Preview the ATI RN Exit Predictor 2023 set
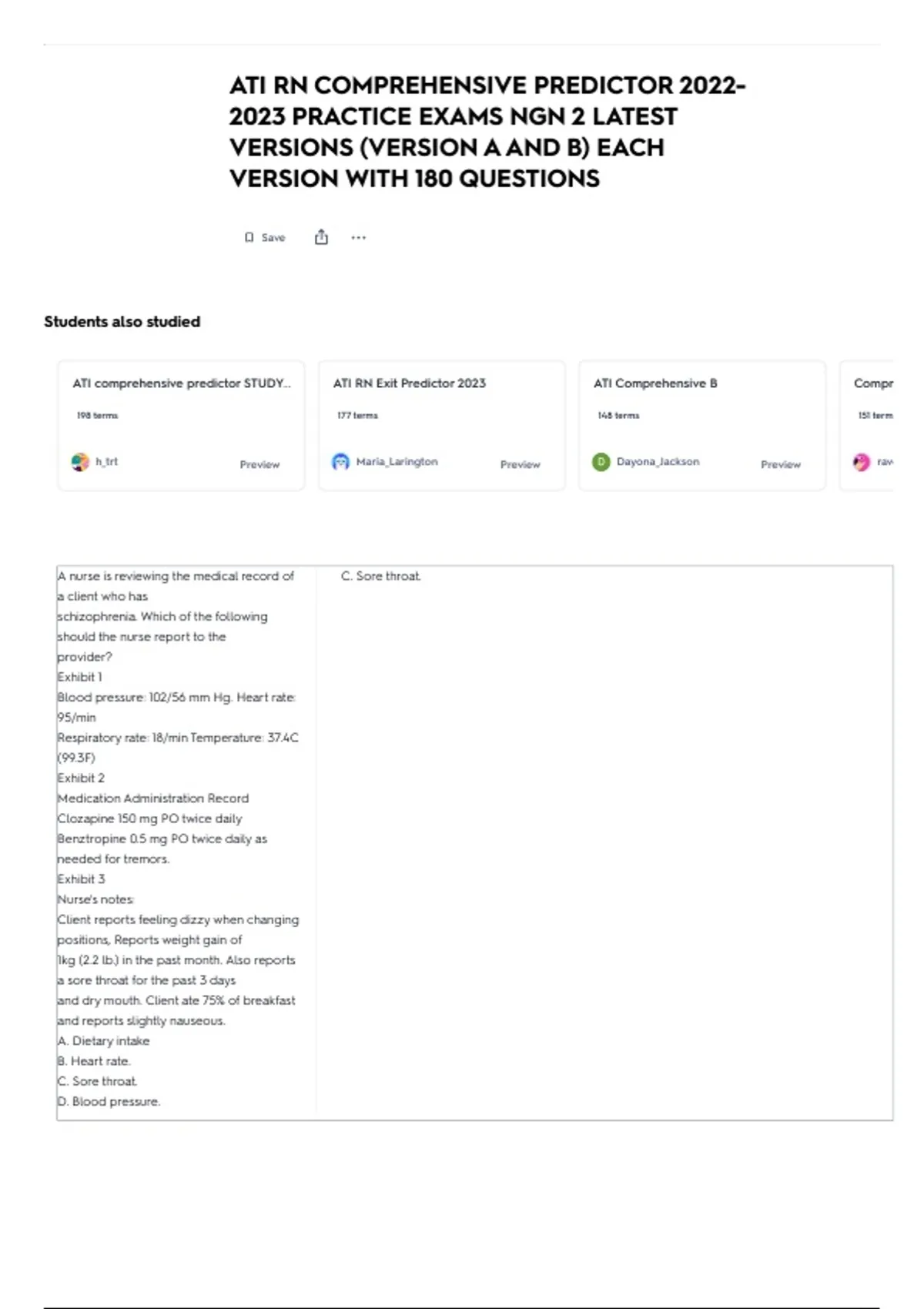The width and height of the screenshot is (924, 1309). (520, 464)
